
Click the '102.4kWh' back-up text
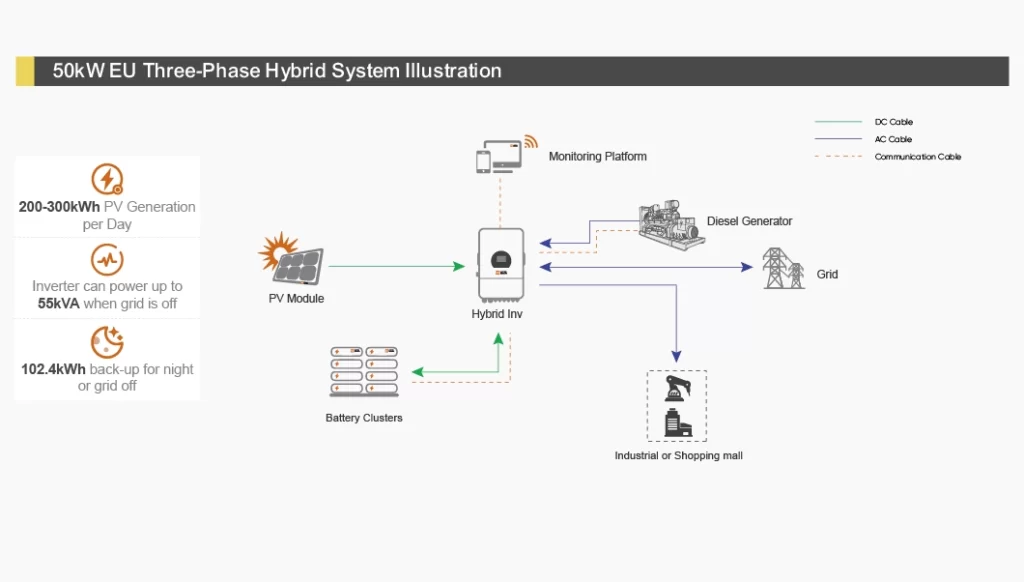[53, 369]
